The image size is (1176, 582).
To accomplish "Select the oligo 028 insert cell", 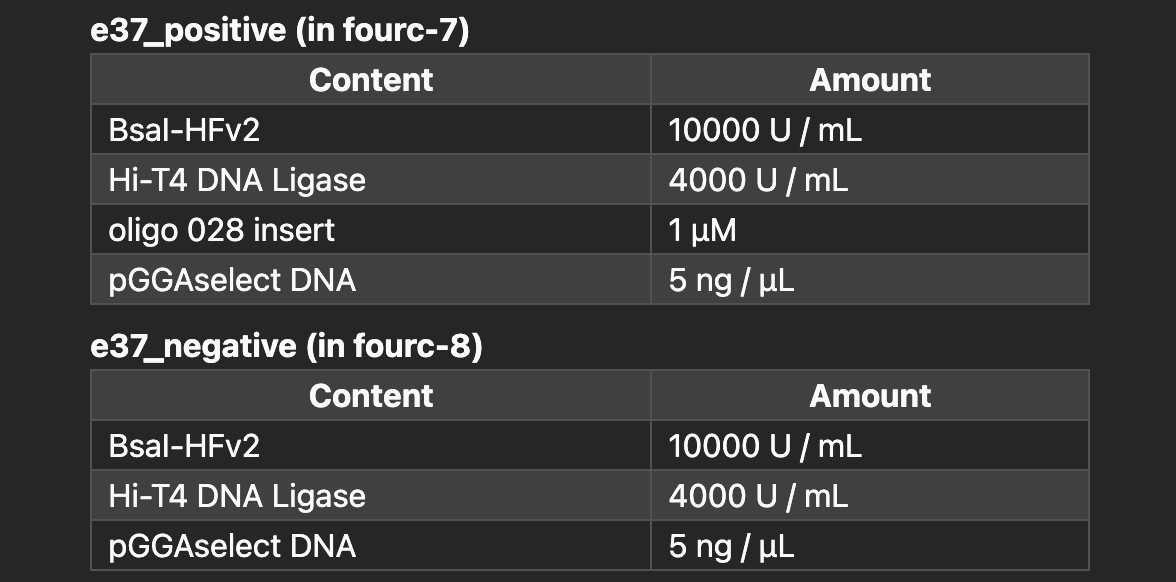I will (221, 230).
